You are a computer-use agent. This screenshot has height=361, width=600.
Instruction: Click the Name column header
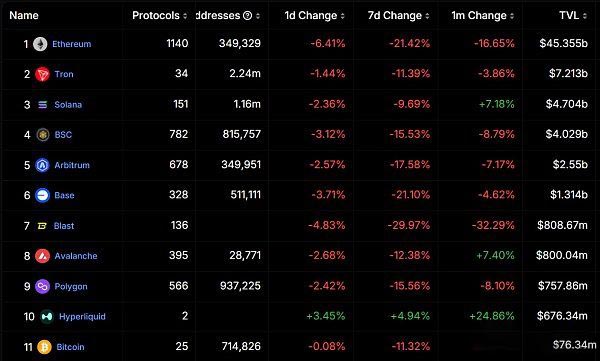pos(24,15)
